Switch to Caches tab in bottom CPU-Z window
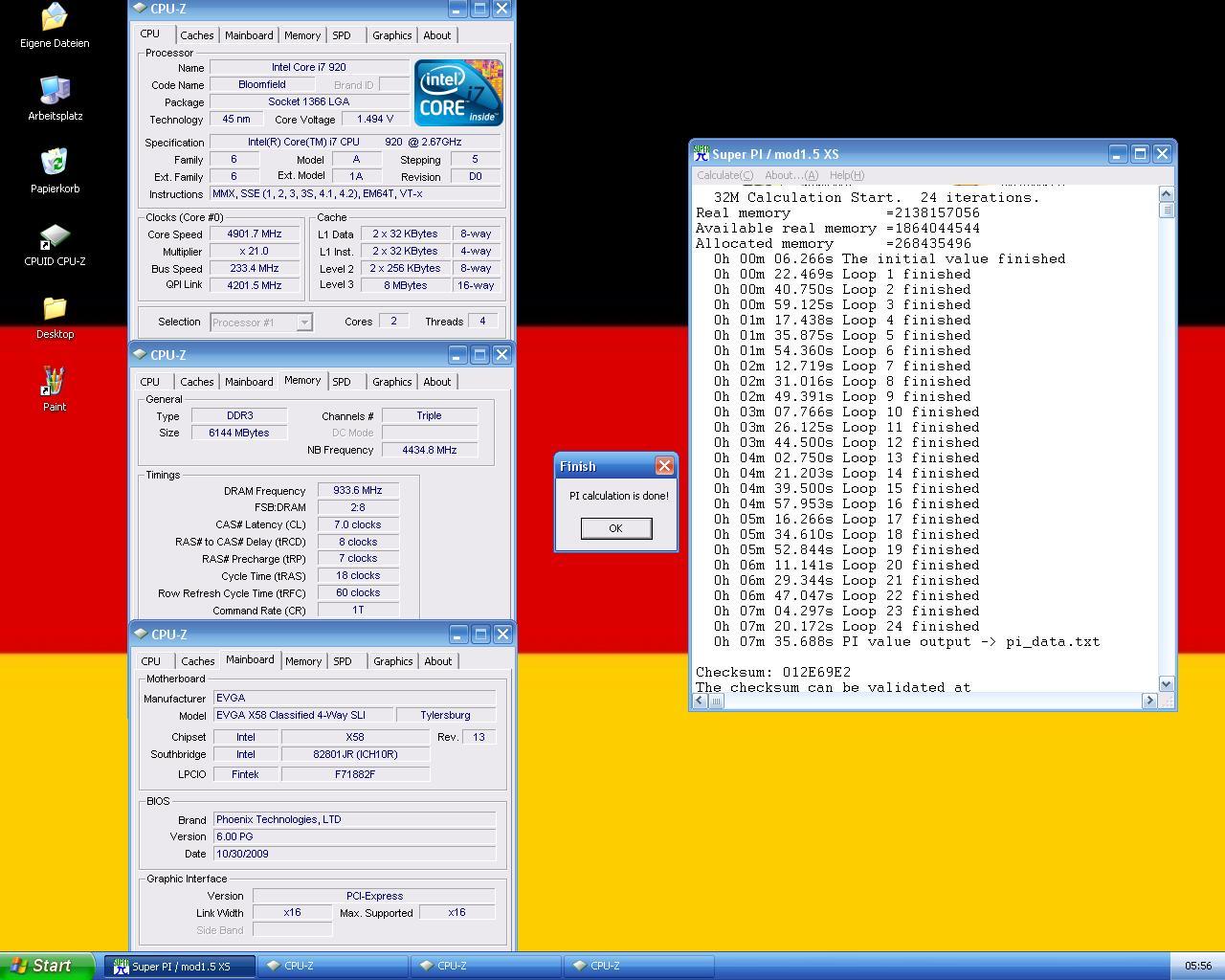 198,661
